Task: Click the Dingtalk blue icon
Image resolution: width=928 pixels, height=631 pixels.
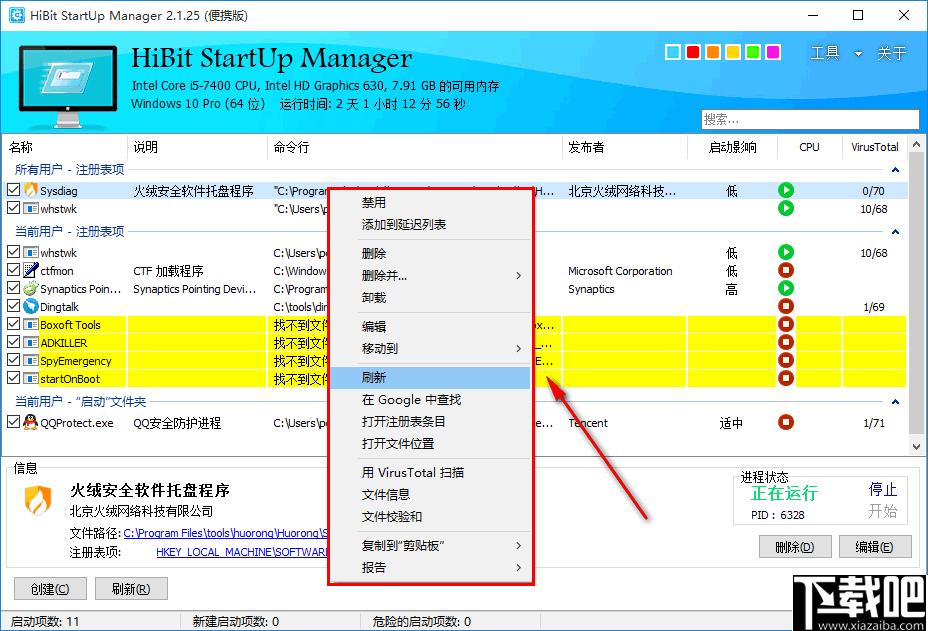Action: pos(31,307)
